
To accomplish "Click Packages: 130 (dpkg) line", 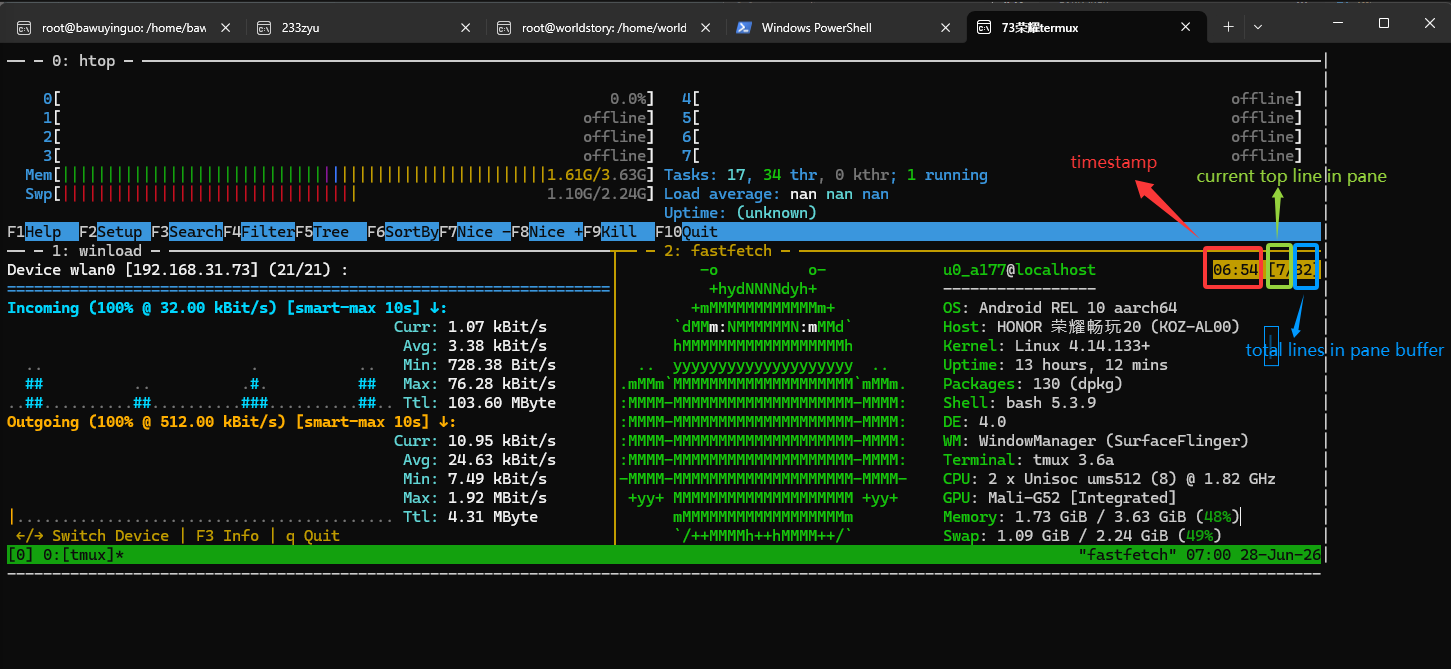I will pos(1033,384).
